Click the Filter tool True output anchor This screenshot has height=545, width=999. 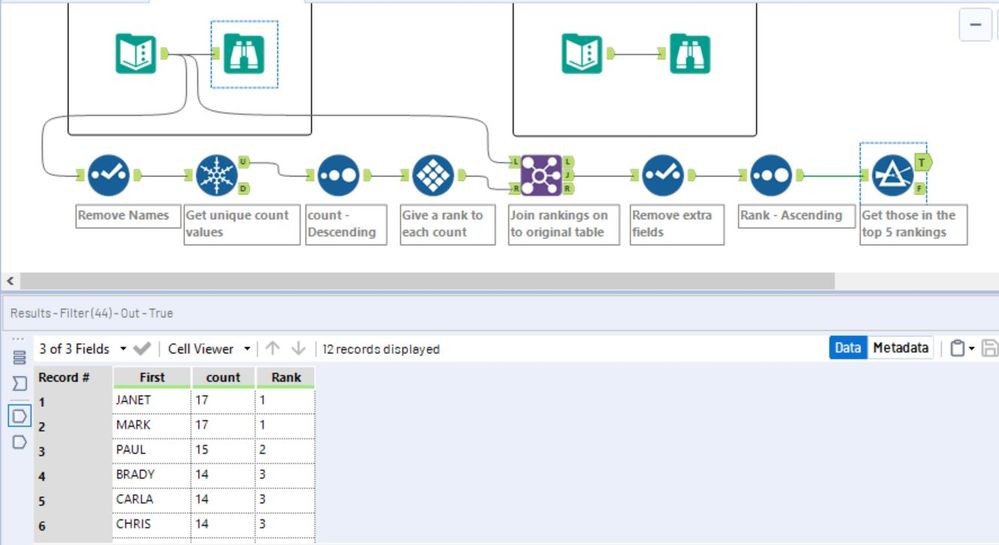coord(923,163)
